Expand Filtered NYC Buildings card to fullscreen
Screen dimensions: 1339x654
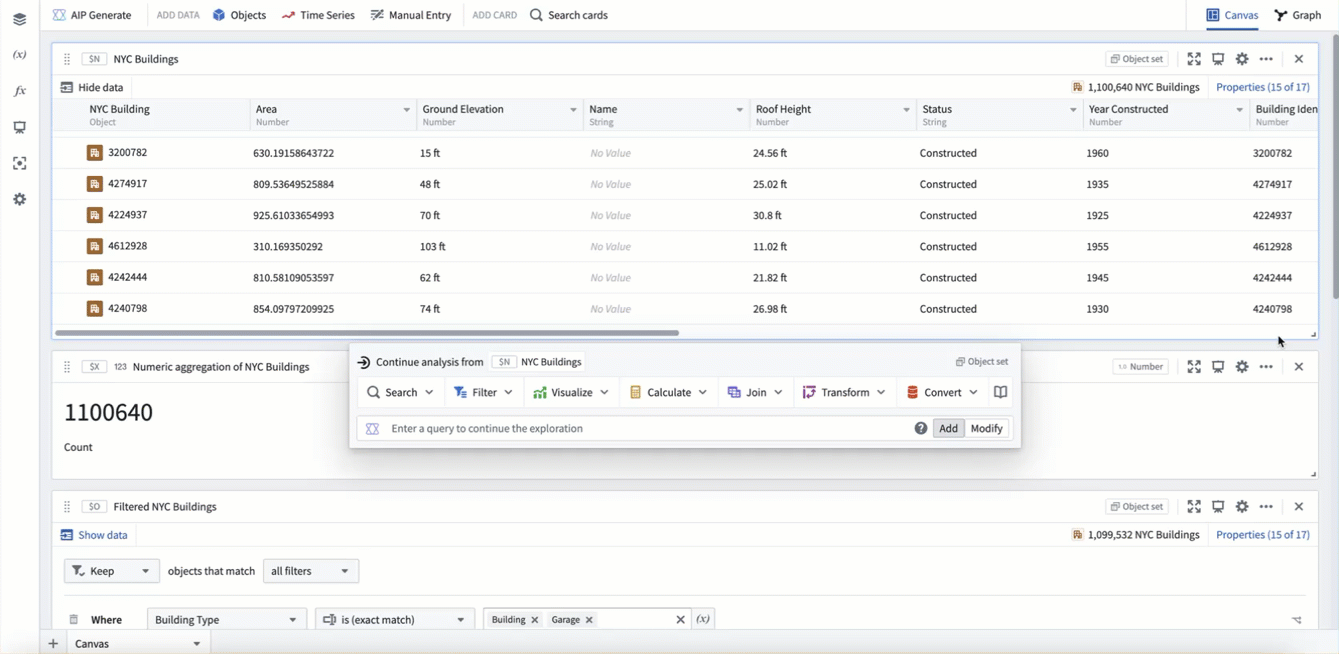pos(1194,507)
